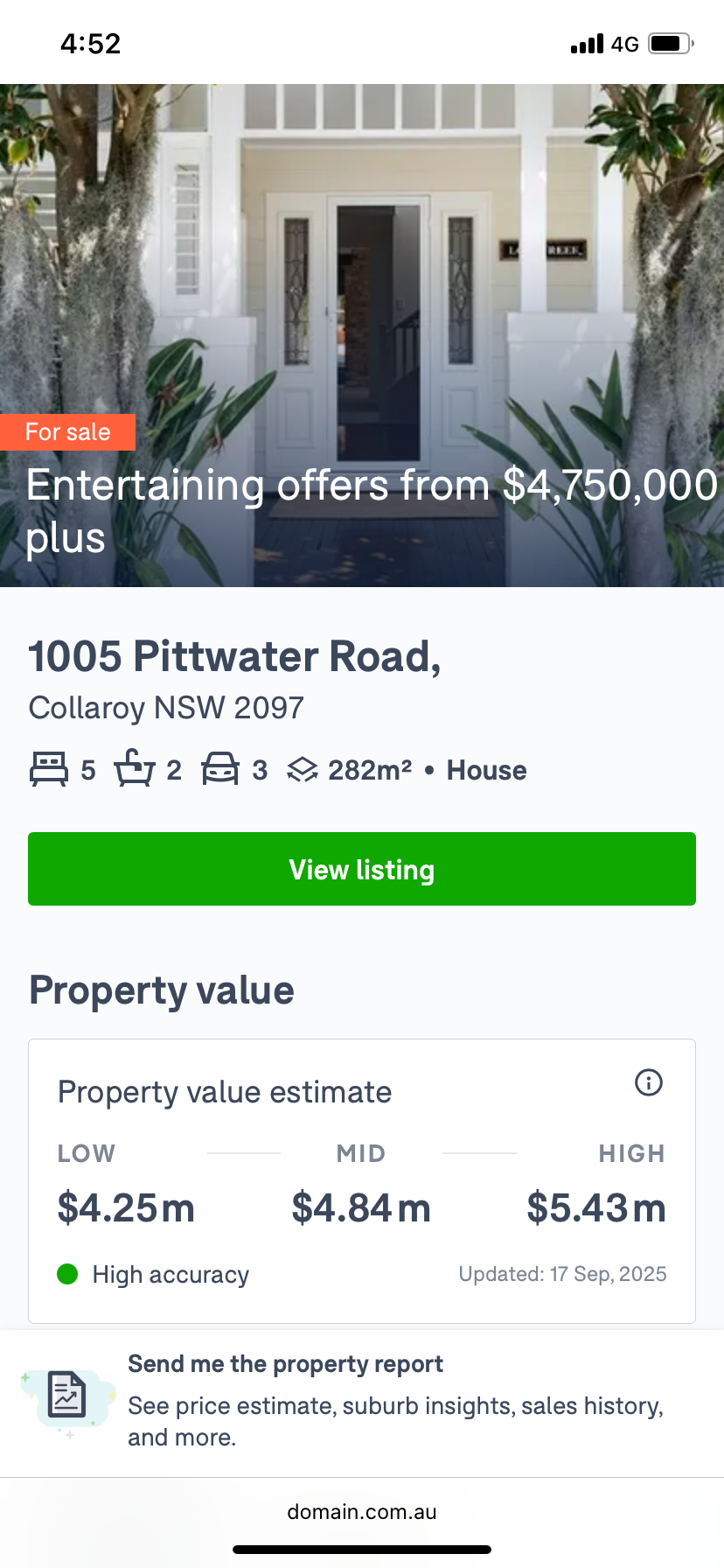
Task: Tap the home indicator bar
Action: 362,1550
